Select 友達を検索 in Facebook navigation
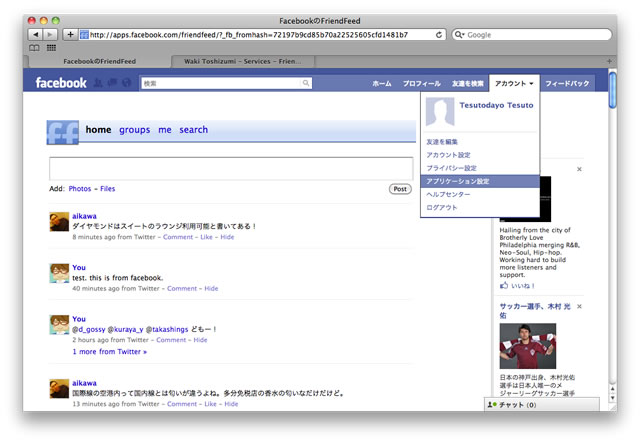The width and height of the screenshot is (640, 443). 467,83
